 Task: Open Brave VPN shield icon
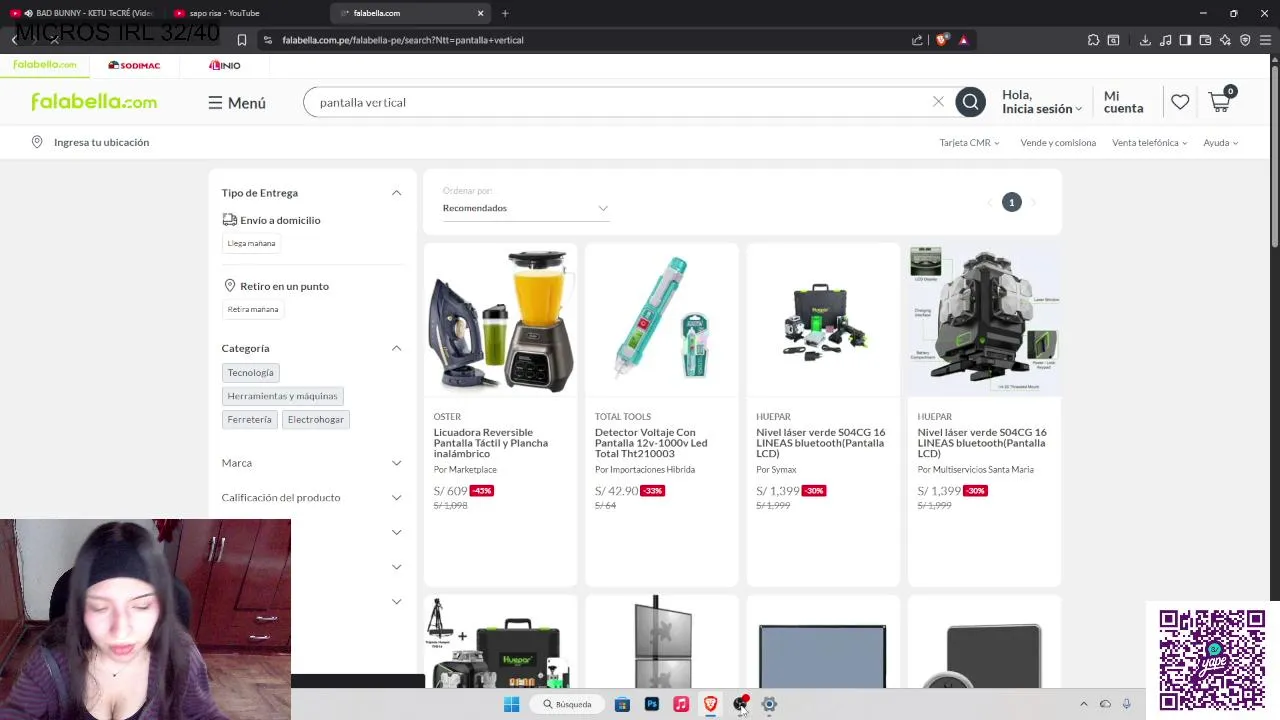(1245, 40)
